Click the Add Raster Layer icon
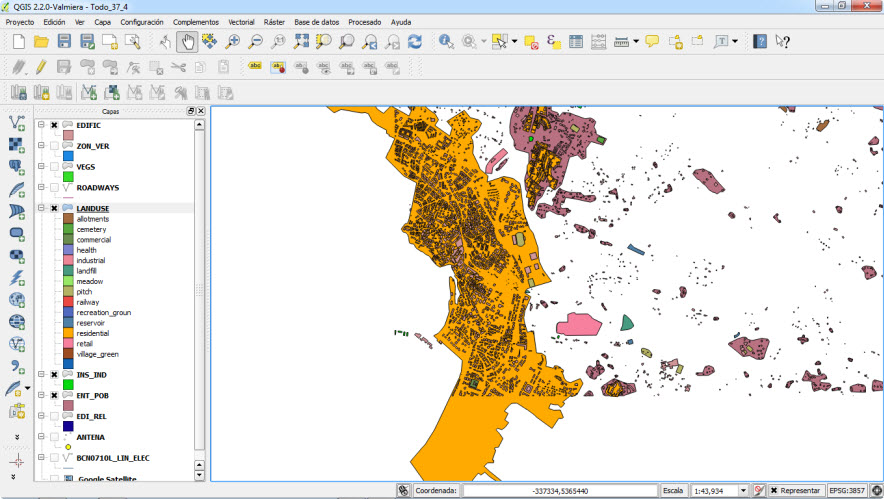884x499 pixels. (x=17, y=144)
